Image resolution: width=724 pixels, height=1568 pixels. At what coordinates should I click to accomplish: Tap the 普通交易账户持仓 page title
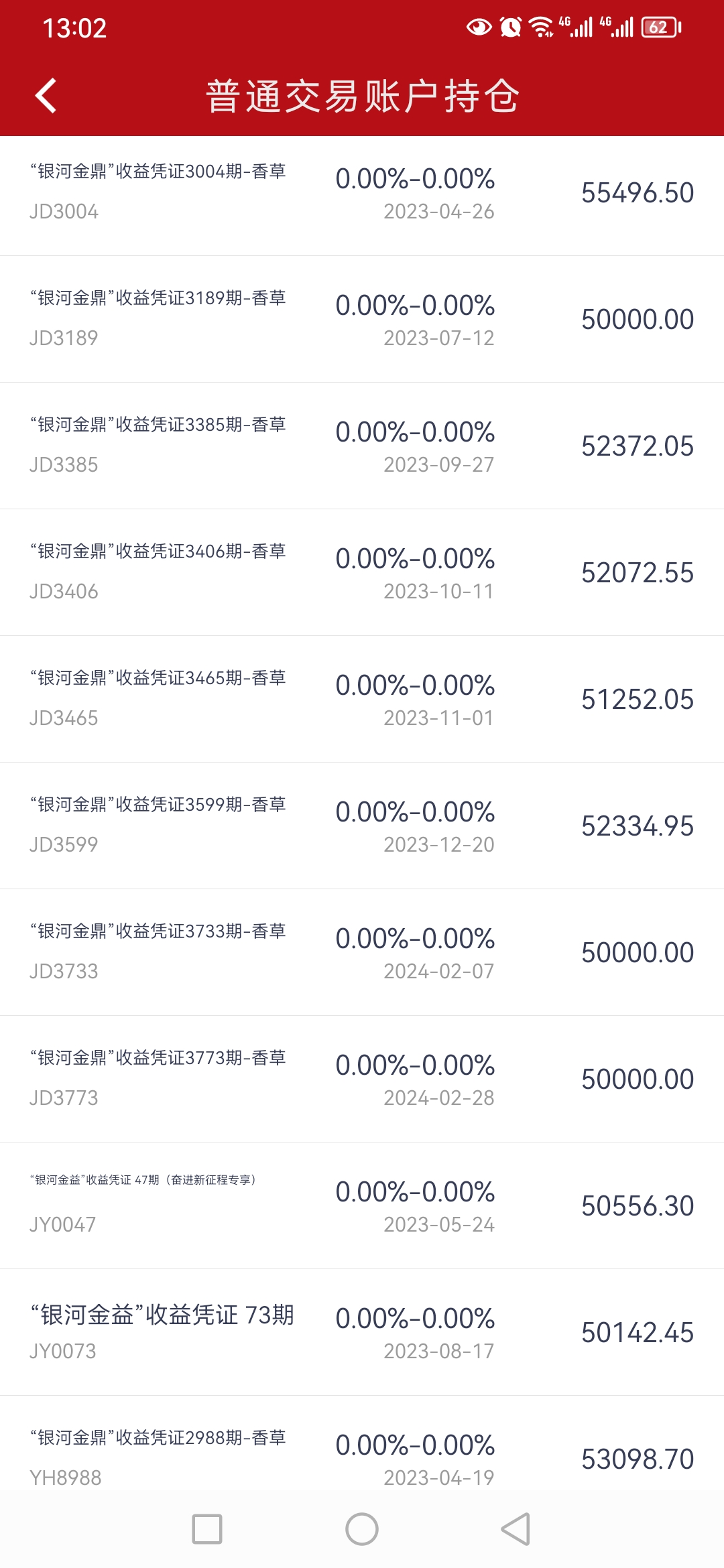[362, 96]
